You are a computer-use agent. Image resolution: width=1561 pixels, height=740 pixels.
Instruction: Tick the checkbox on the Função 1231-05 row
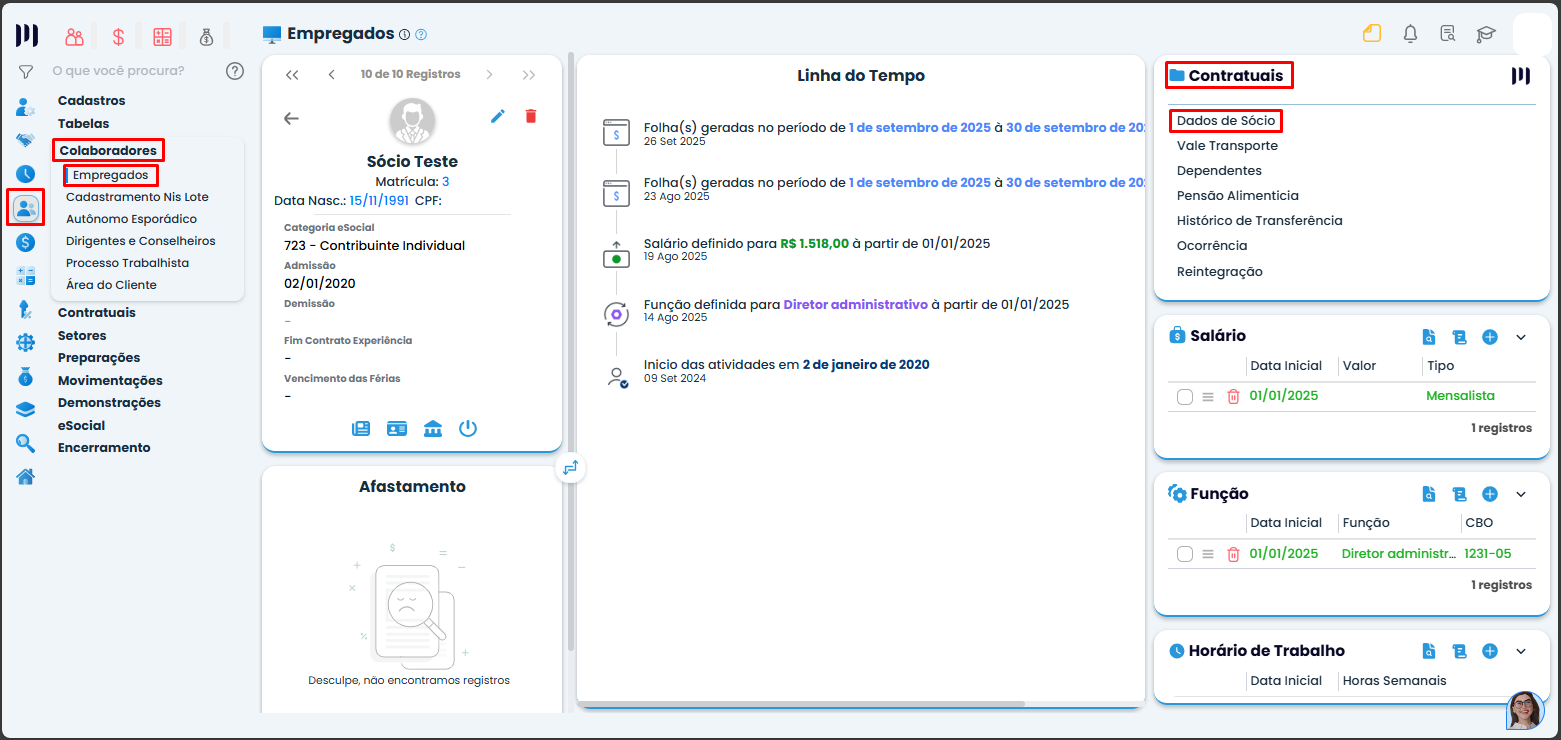click(x=1185, y=554)
